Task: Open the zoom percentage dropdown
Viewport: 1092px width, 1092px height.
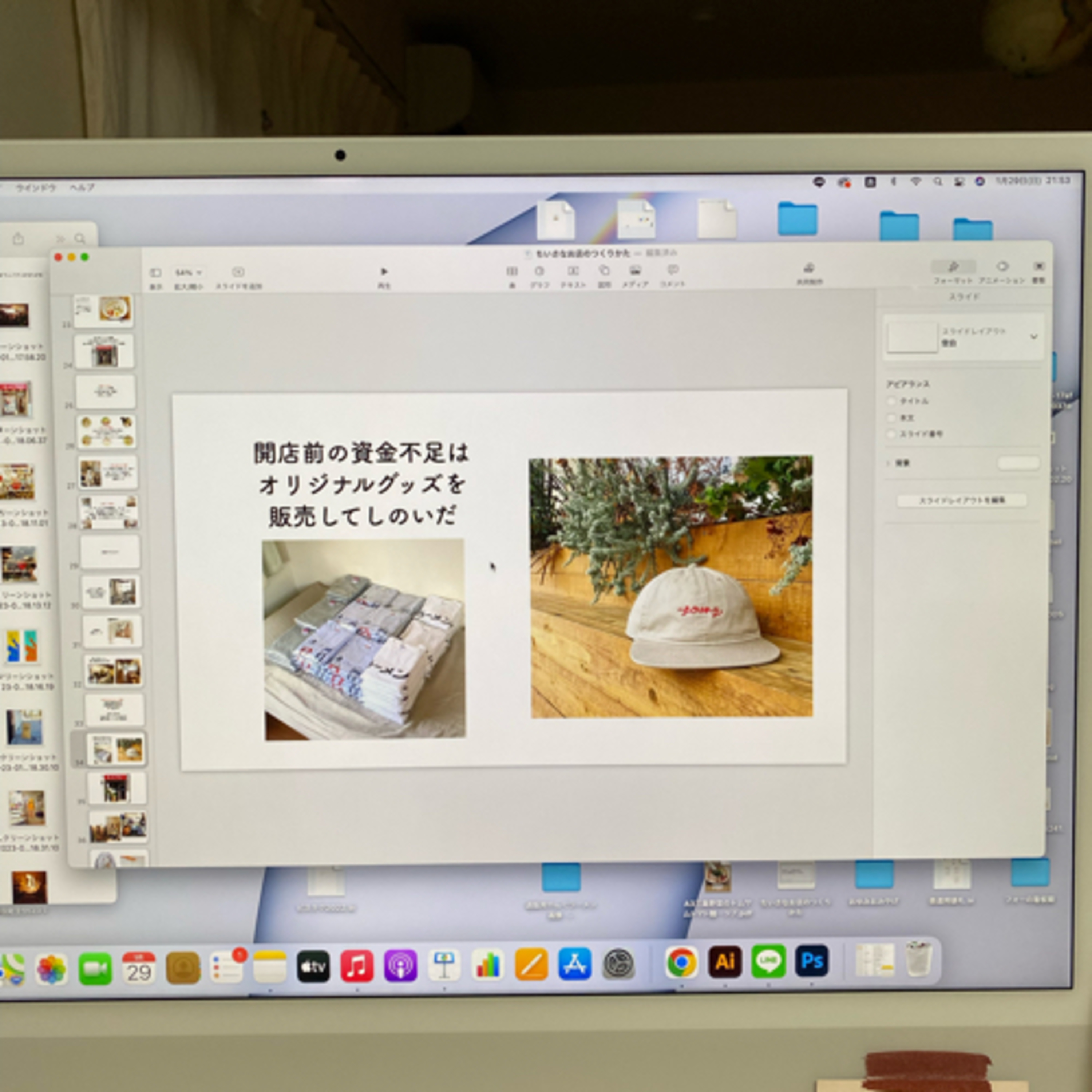Action: point(188,273)
